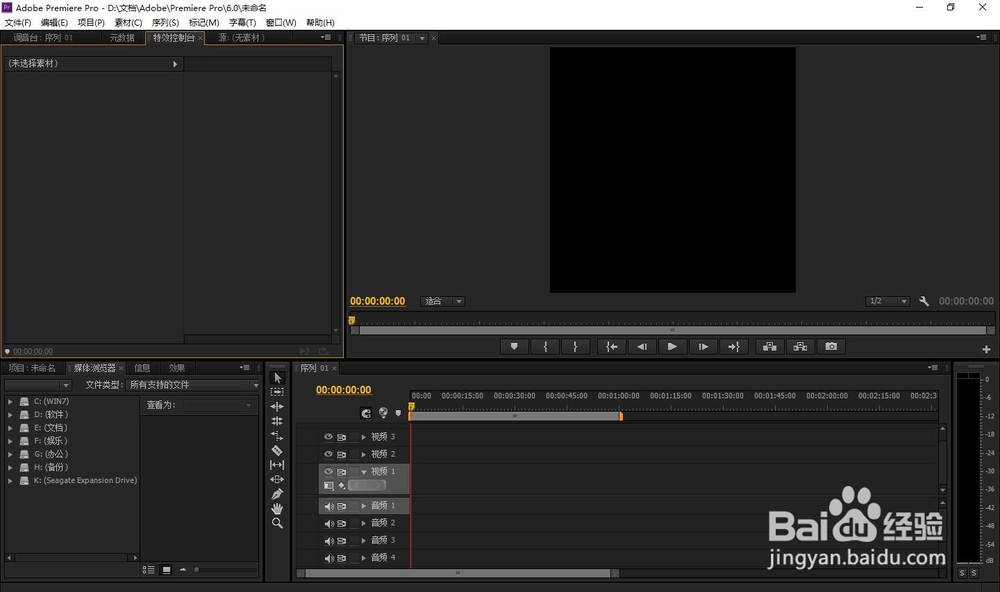Click the program monitor scrub bar

point(672,330)
